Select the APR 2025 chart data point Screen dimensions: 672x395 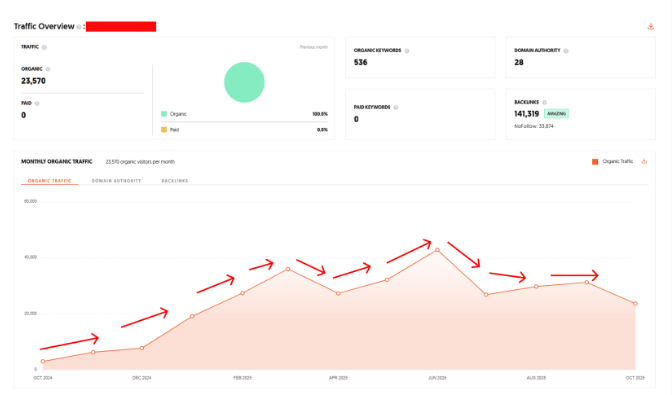point(338,293)
